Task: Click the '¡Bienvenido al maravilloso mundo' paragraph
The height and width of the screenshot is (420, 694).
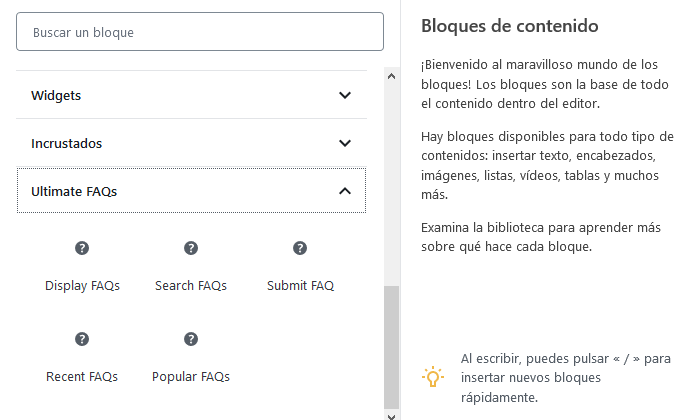Action: pos(545,84)
